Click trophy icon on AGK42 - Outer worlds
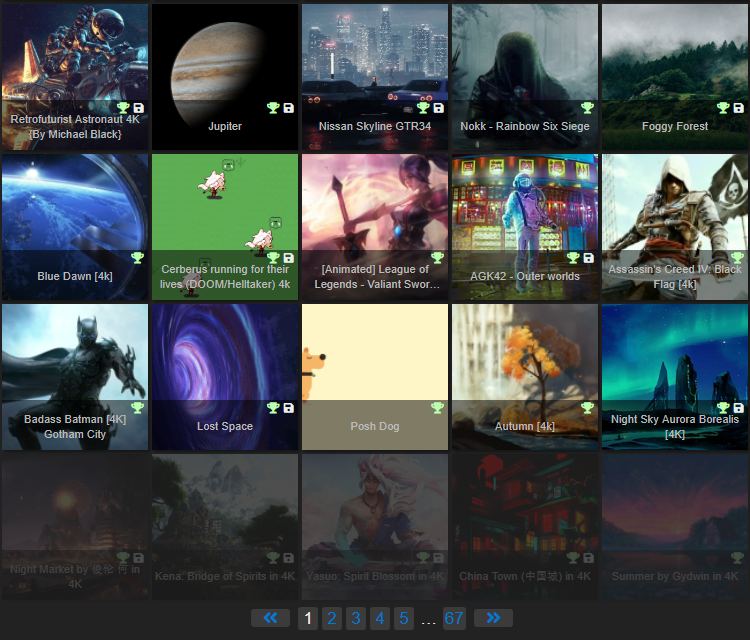 click(x=573, y=258)
